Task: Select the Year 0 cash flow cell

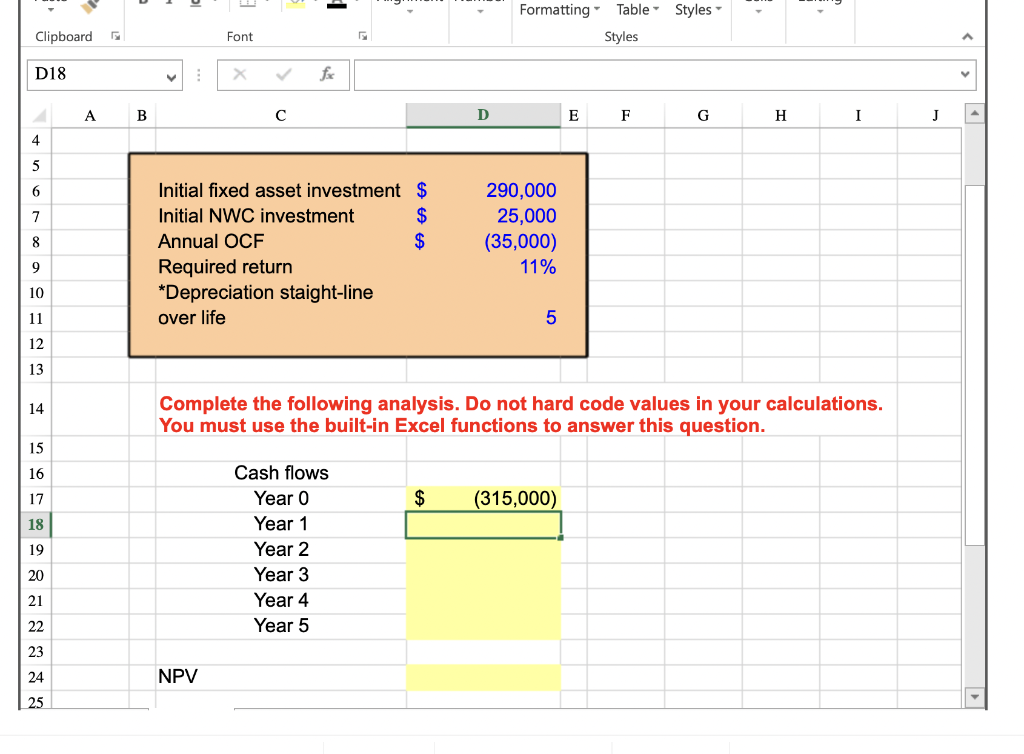Action: tap(483, 498)
